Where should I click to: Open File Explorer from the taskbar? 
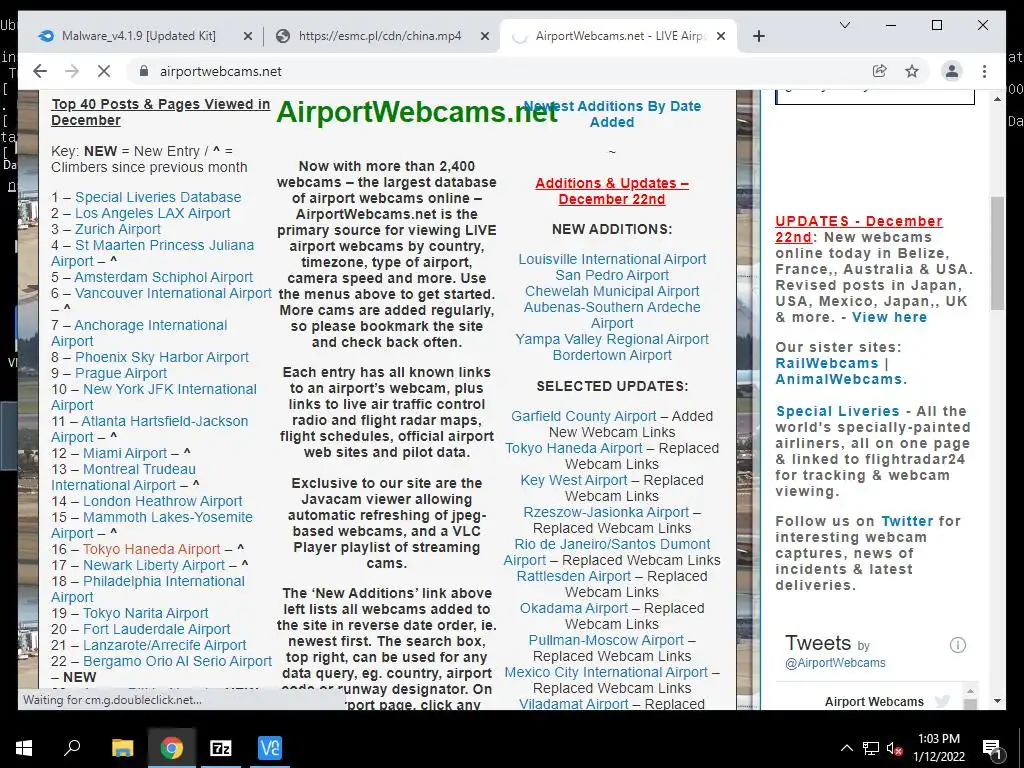tap(123, 748)
